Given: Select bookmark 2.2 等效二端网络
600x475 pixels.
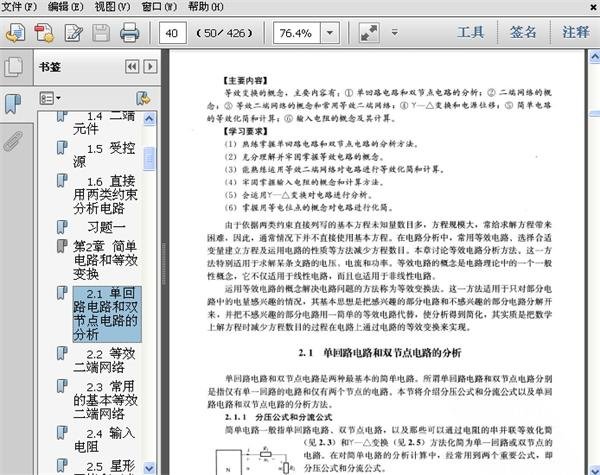Looking at the screenshot, I should [x=104, y=360].
